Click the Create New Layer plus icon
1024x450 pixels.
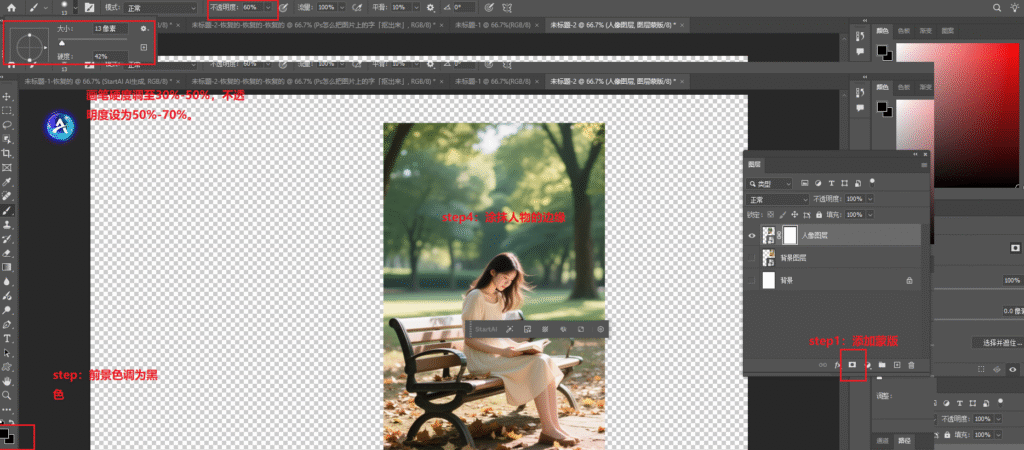(x=897, y=365)
